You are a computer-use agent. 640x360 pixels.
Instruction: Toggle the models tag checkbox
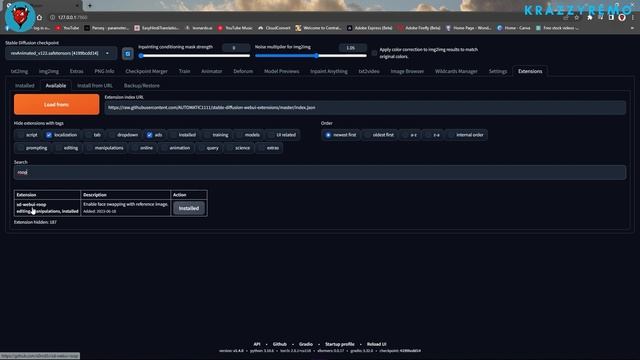240,135
